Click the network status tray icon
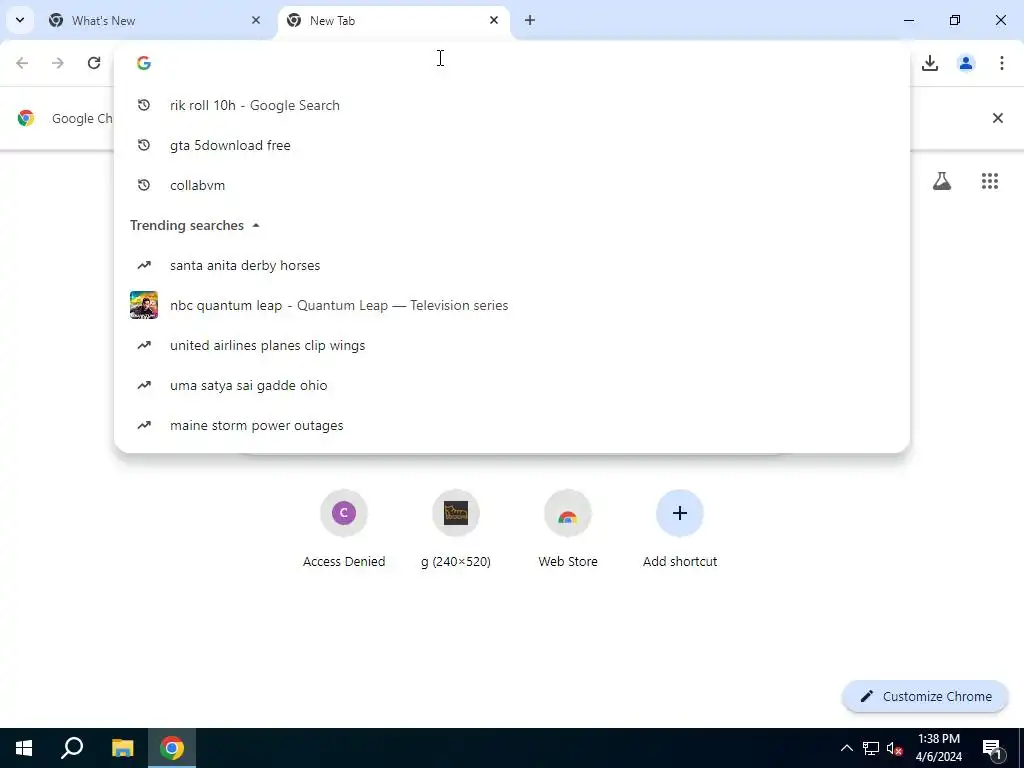The height and width of the screenshot is (768, 1024). (x=871, y=748)
